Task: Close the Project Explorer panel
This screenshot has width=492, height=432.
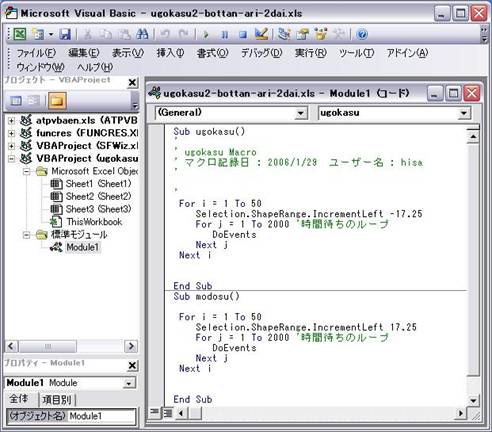Action: [132, 82]
